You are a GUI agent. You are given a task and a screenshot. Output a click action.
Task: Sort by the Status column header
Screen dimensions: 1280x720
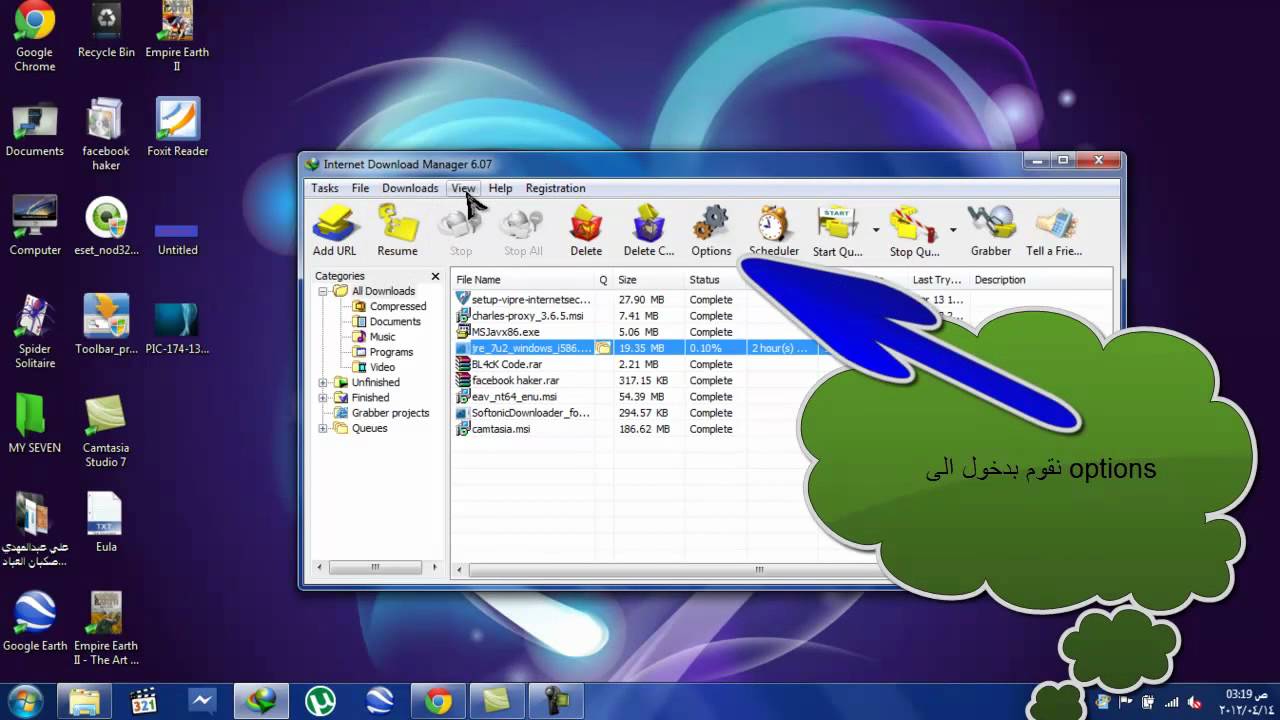coord(716,280)
